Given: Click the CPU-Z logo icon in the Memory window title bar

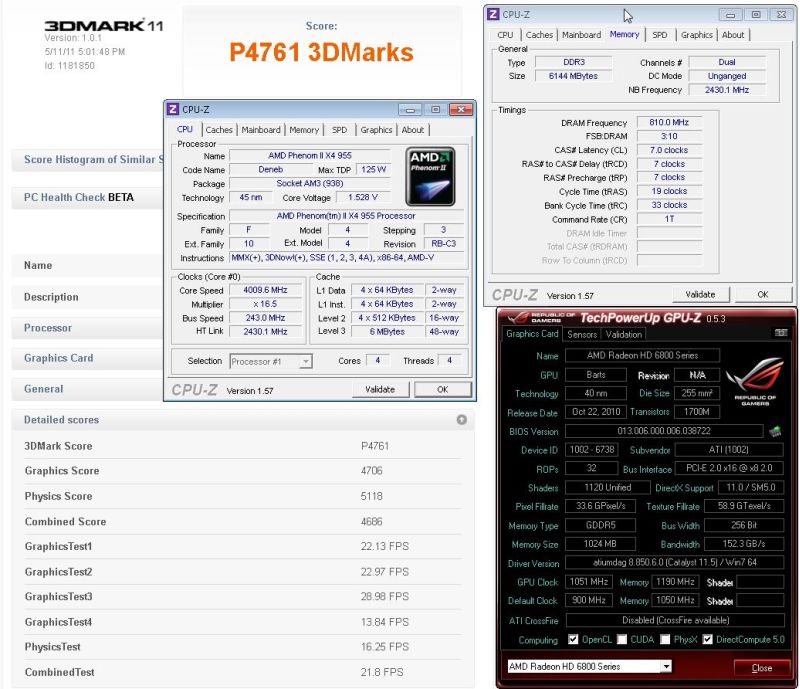Looking at the screenshot, I should click(493, 14).
